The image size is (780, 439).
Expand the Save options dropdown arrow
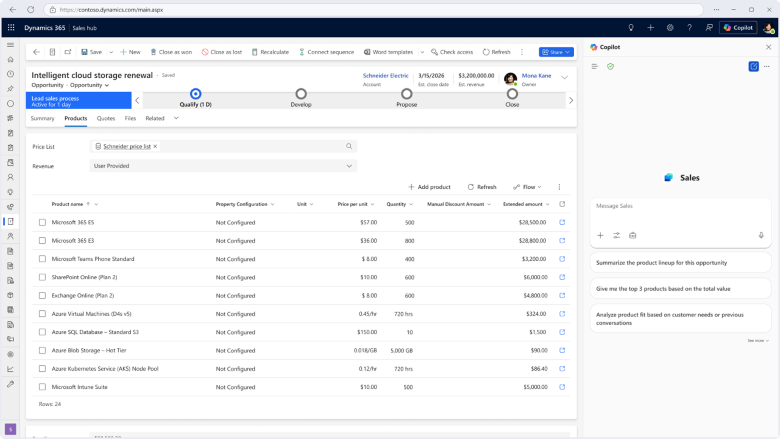(x=111, y=52)
